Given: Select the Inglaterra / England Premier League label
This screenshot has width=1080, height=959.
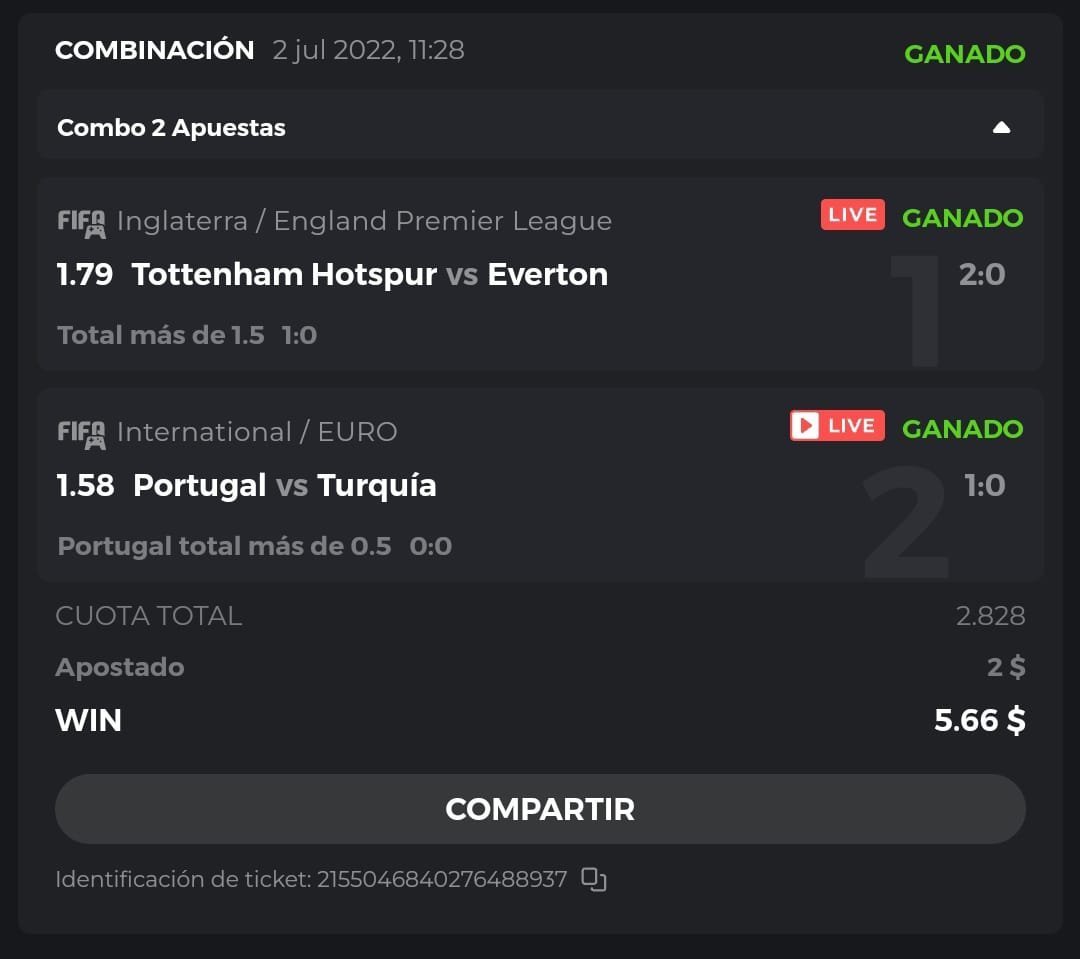Looking at the screenshot, I should tap(364, 221).
